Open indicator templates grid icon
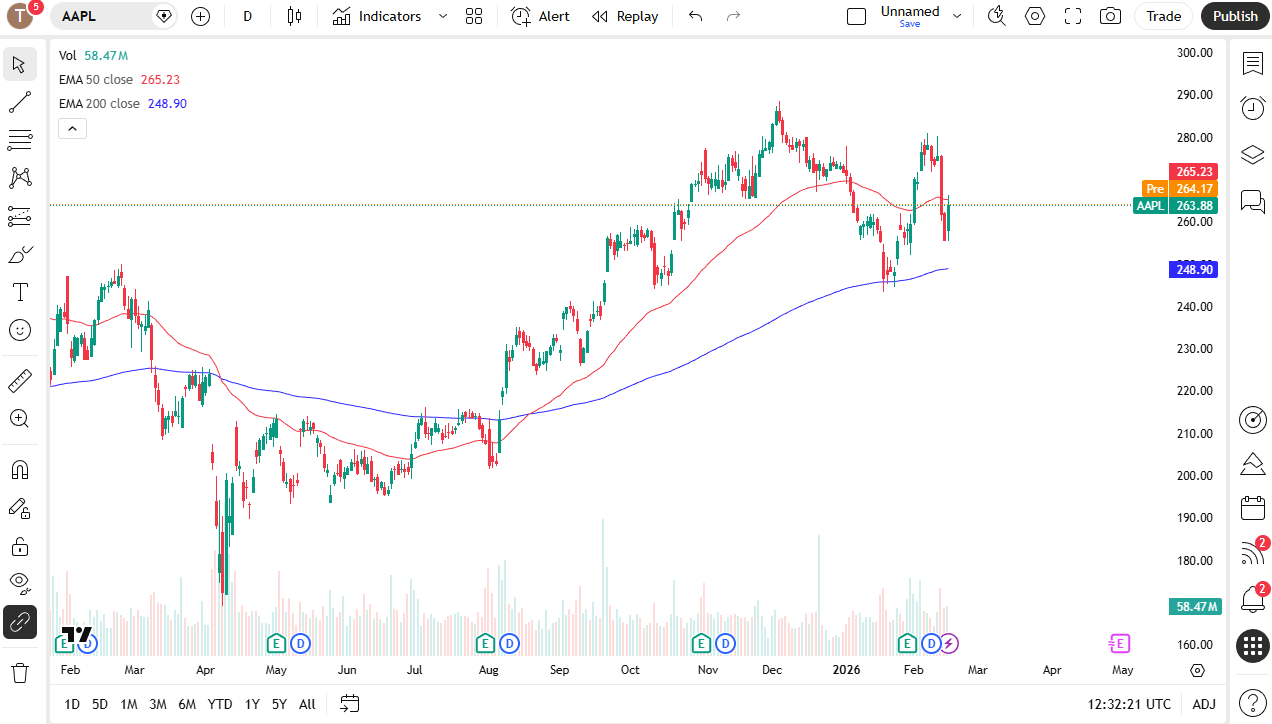This screenshot has width=1272, height=724. tap(474, 16)
